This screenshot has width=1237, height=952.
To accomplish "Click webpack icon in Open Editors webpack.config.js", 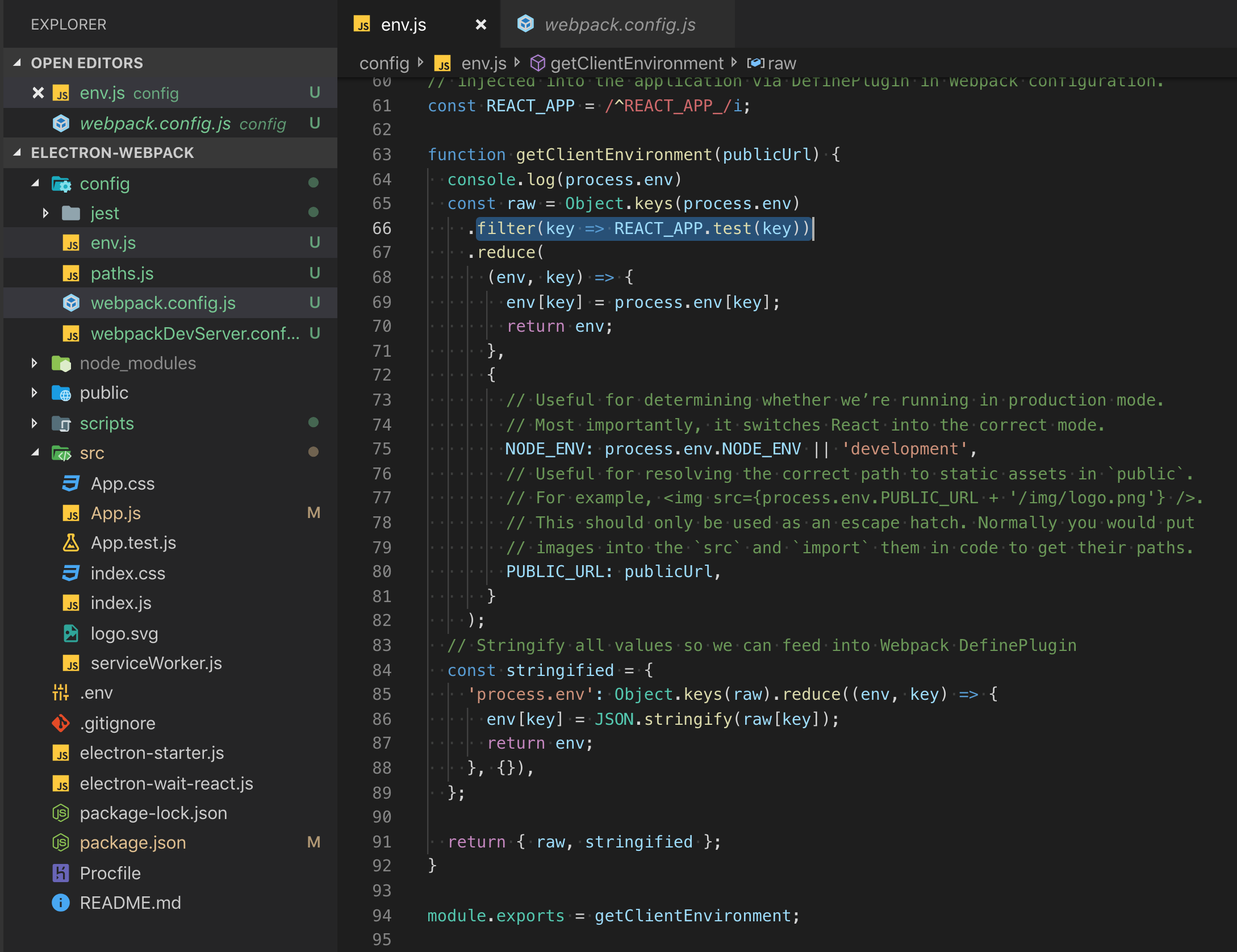I will pos(61,123).
